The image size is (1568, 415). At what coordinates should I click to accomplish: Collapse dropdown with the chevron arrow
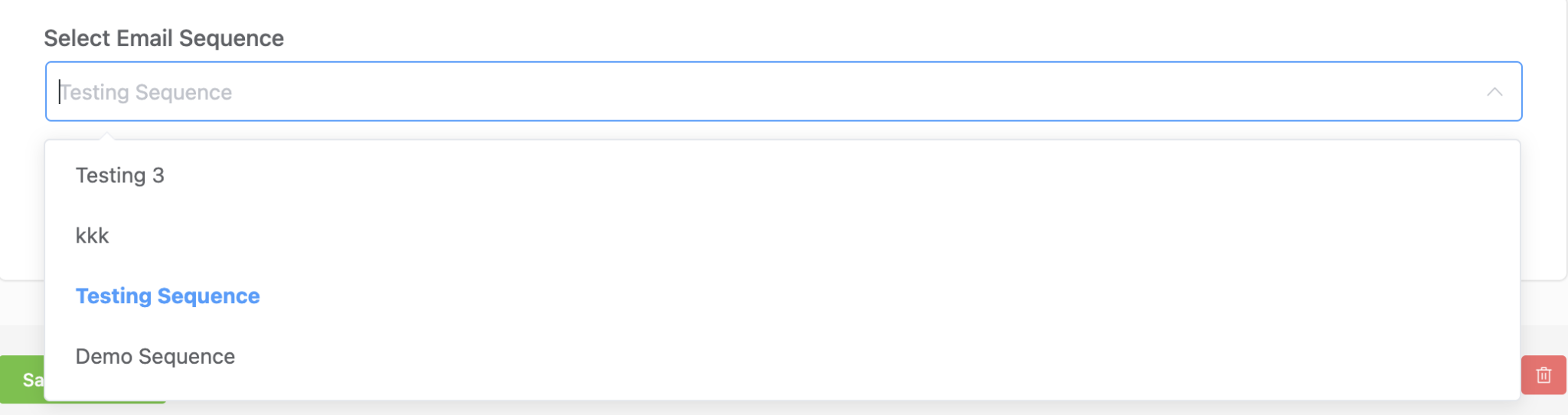[1494, 92]
